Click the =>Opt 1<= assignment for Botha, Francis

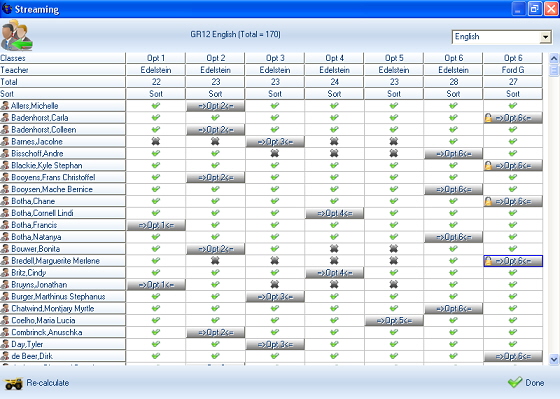click(156, 225)
